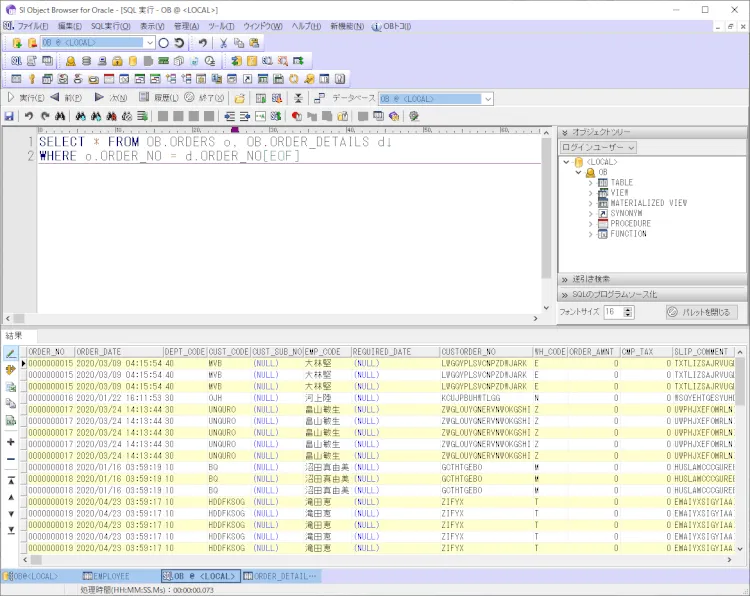750x596 pixels.
Task: Jump to first record arrow icon
Action: click(11, 480)
